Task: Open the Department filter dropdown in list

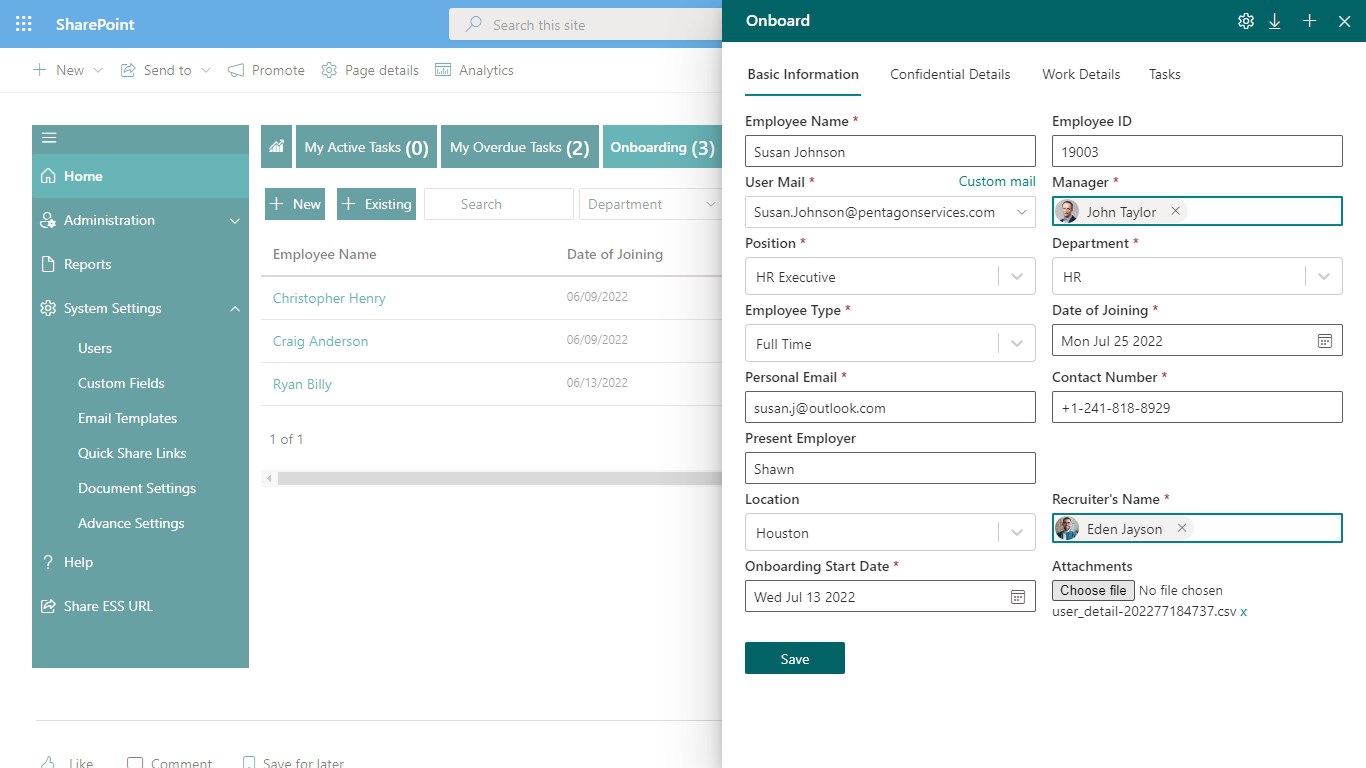Action: 650,204
